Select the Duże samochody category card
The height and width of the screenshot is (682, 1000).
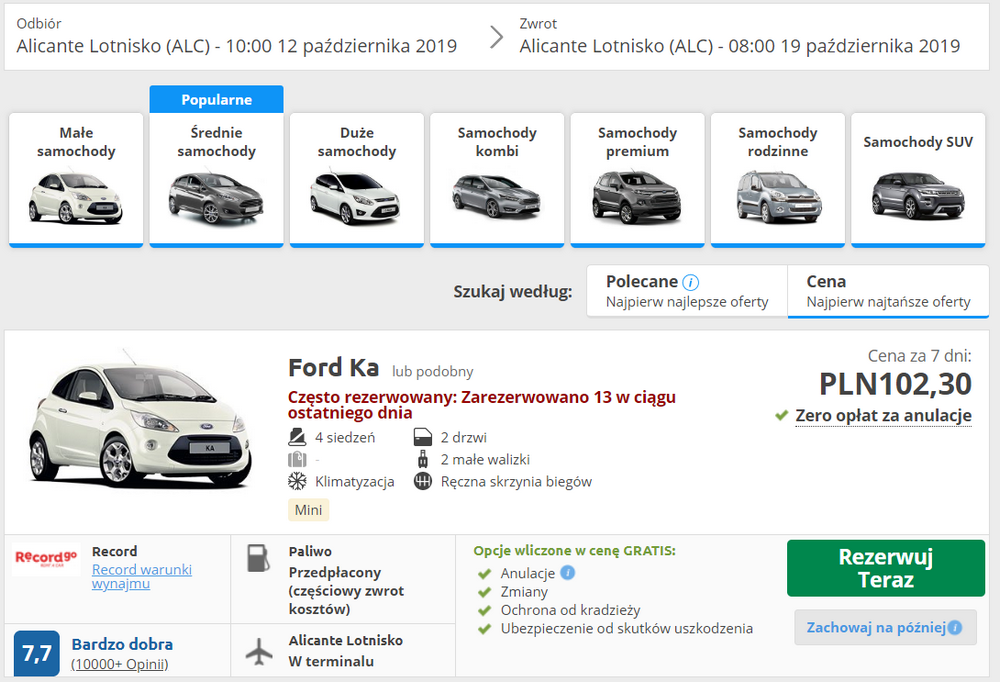pos(357,179)
